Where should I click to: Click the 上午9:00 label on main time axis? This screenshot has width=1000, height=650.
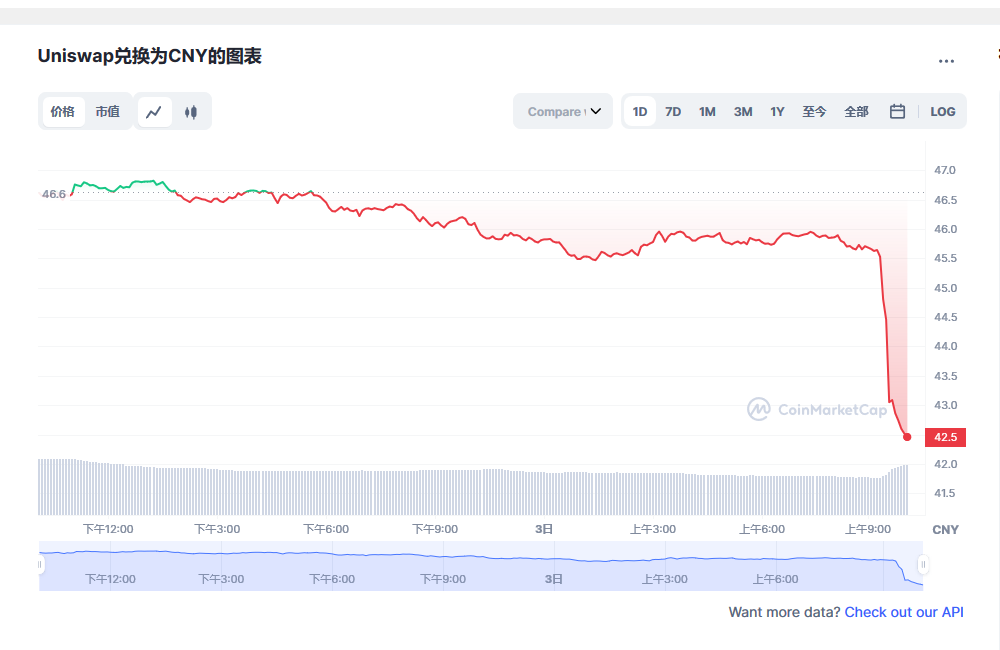(868, 529)
